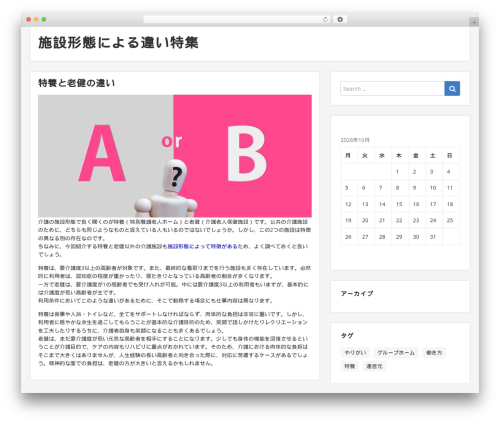Click the タグ widget heading

[x=347, y=336]
